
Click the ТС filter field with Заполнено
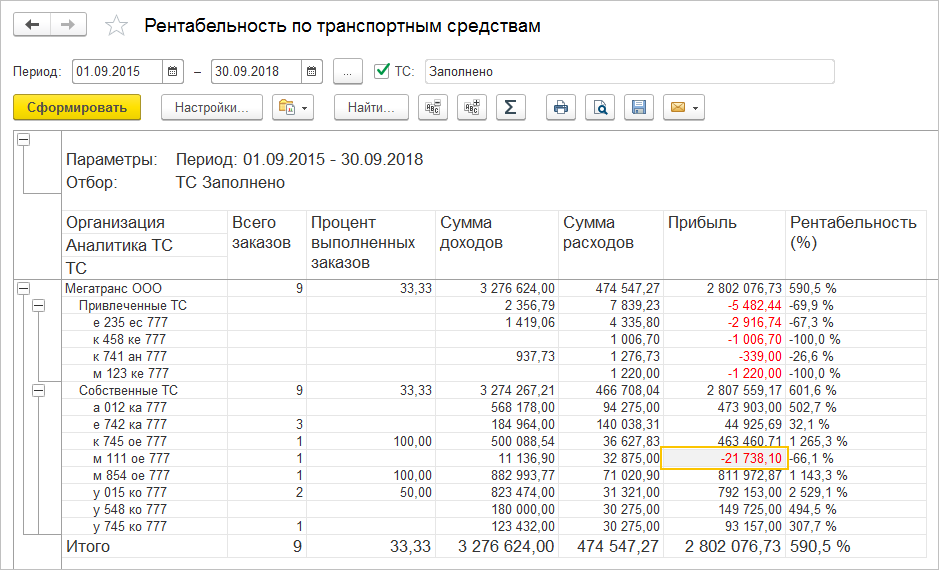[628, 72]
